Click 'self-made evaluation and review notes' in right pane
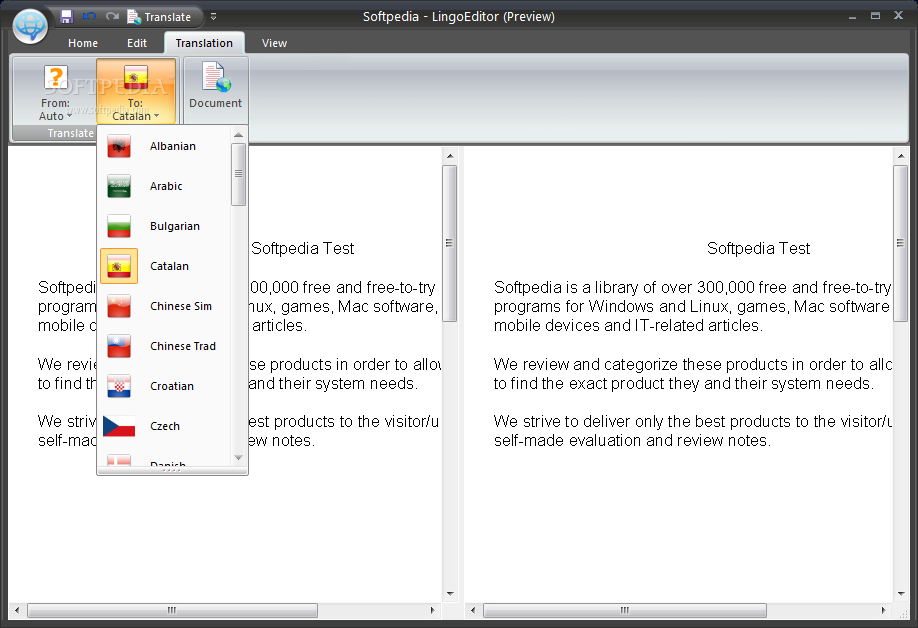918x628 pixels. point(632,441)
